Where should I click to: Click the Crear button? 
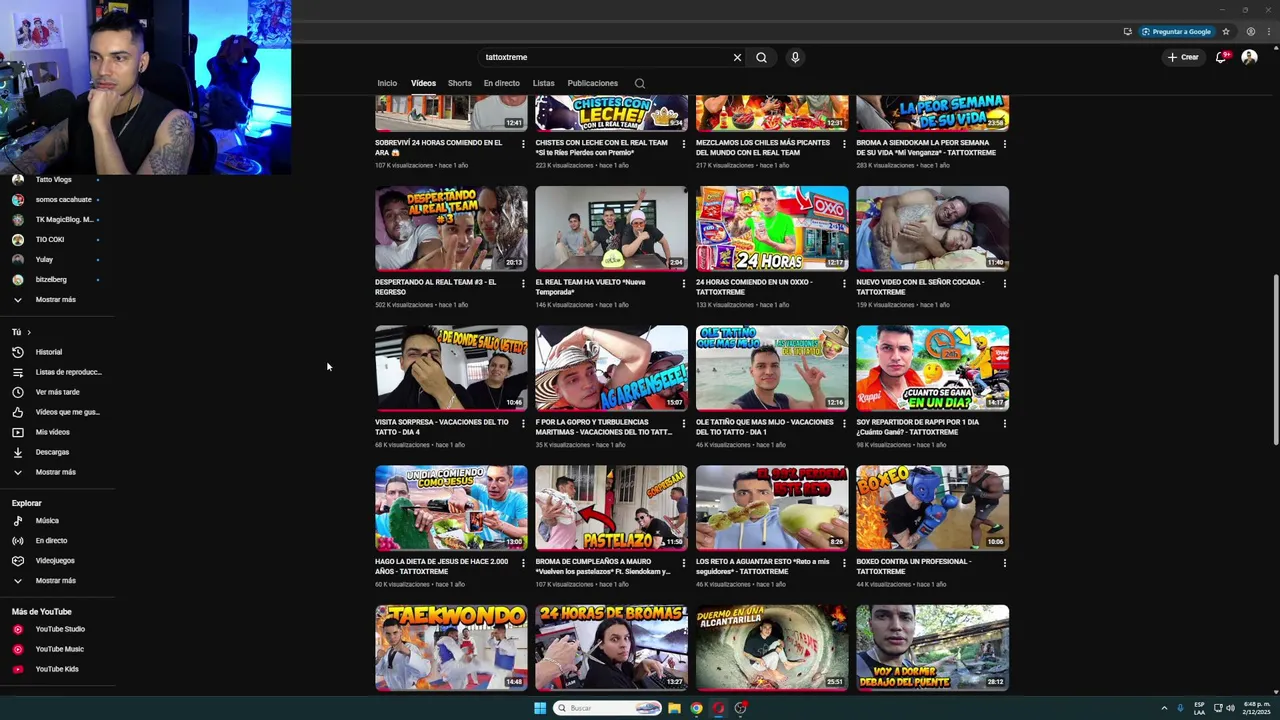(x=1182, y=57)
